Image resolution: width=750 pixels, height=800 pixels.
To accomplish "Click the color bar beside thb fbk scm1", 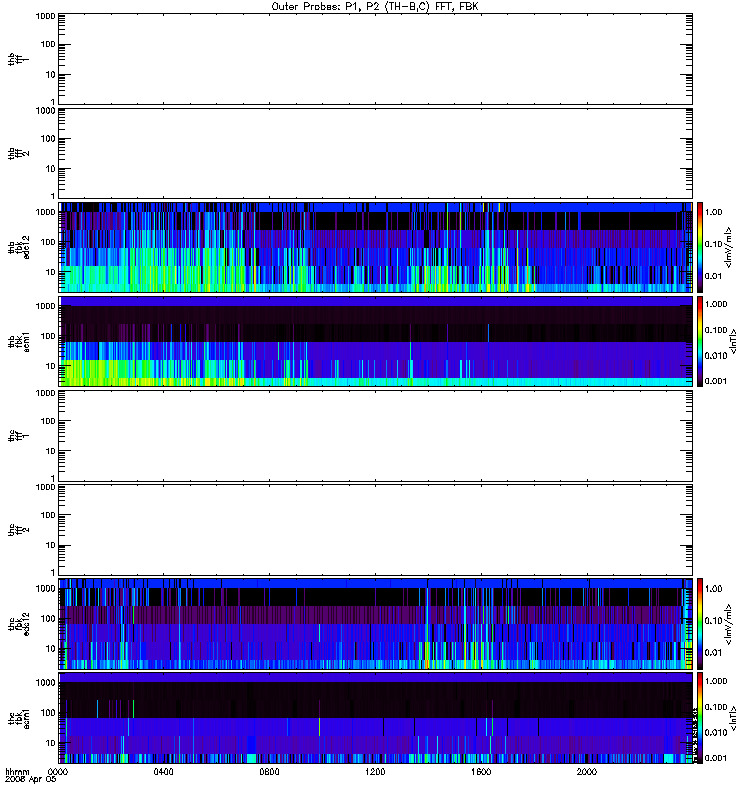I will point(700,341).
